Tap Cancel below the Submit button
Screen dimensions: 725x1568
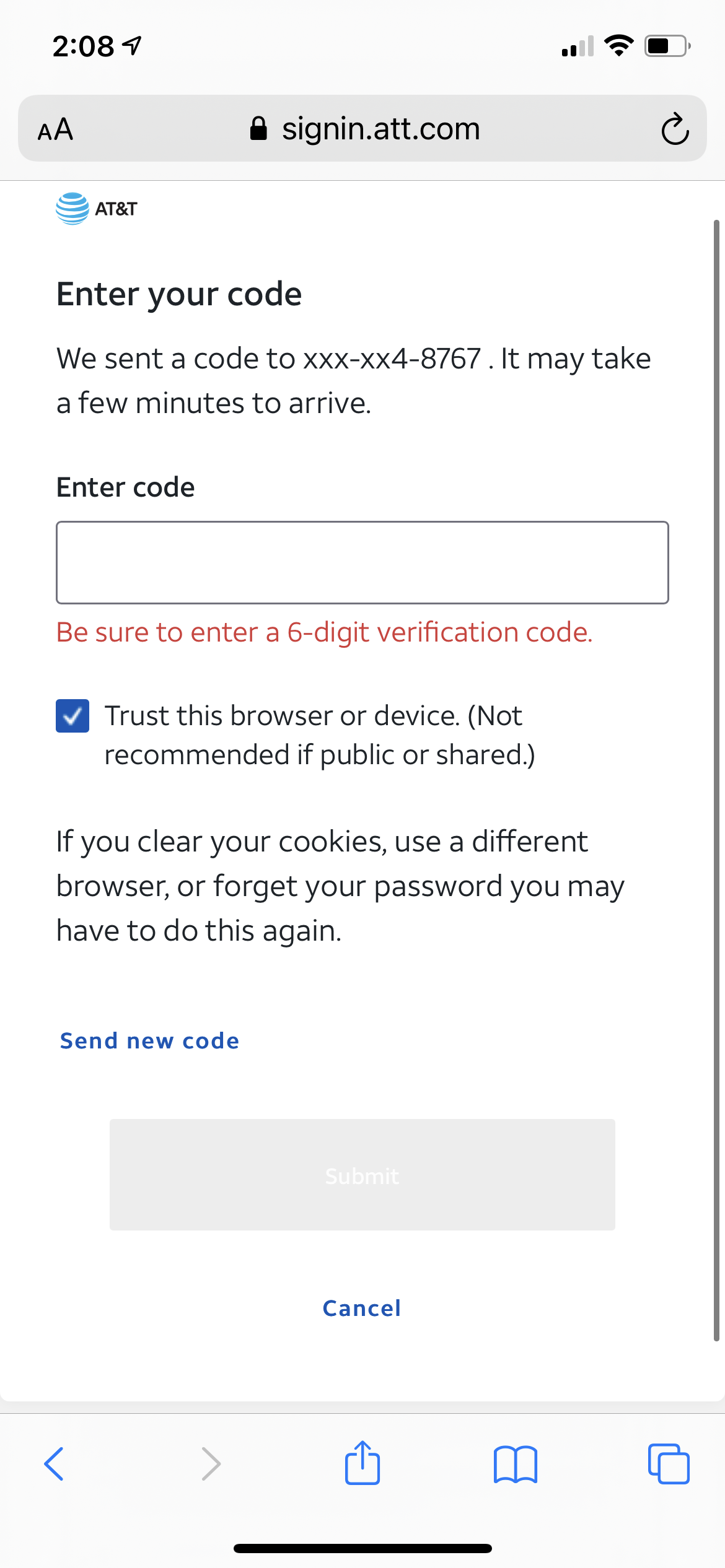point(361,1308)
